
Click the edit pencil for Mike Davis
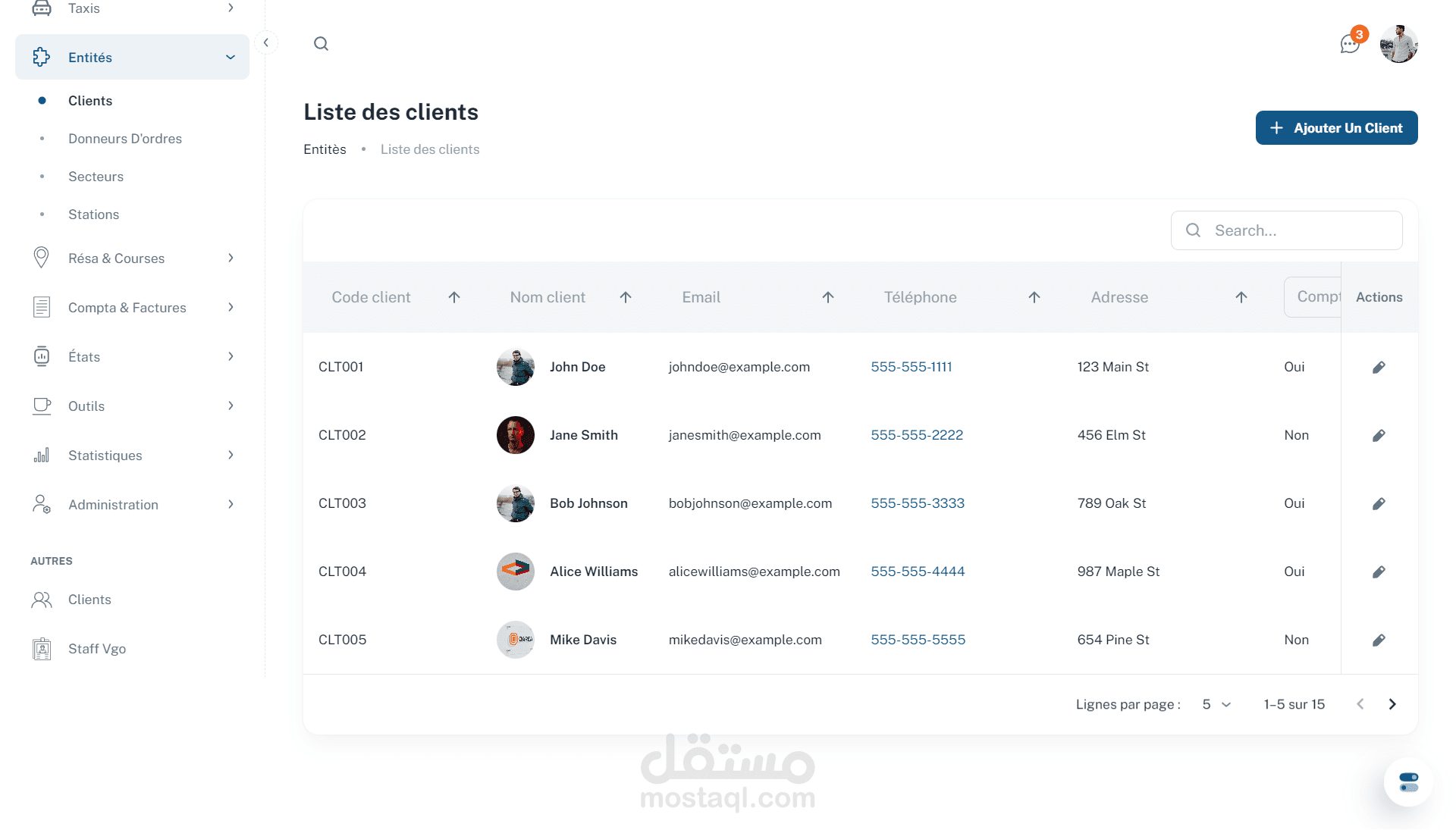(1379, 640)
